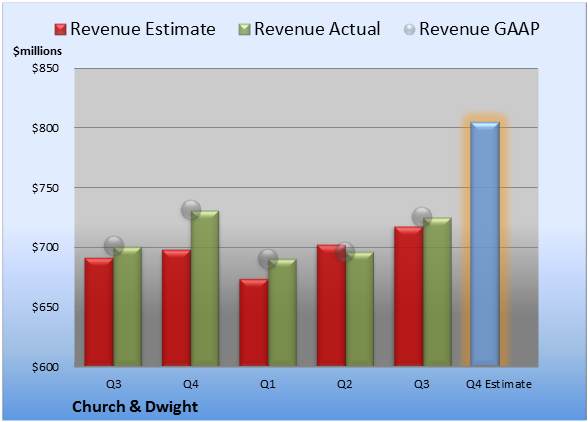Screen dimensions: 588x422
Task: Click the 'Q1' axis label
Action: pos(268,384)
